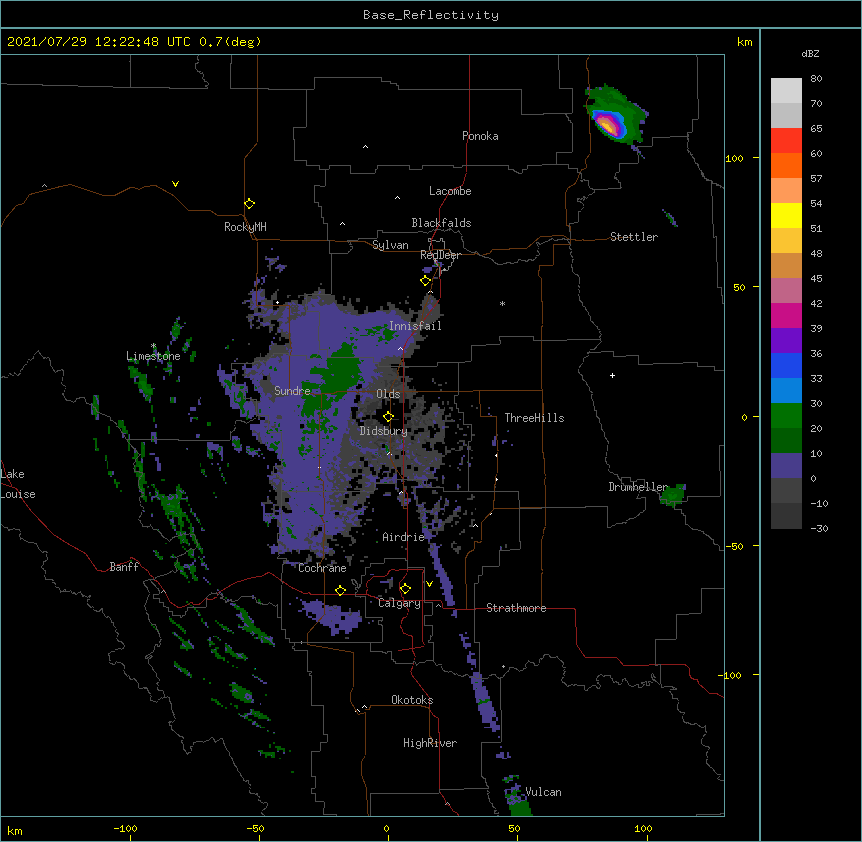This screenshot has height=842, width=862.
Task: Click the yellow V marker east of Calgary
Action: click(x=429, y=584)
